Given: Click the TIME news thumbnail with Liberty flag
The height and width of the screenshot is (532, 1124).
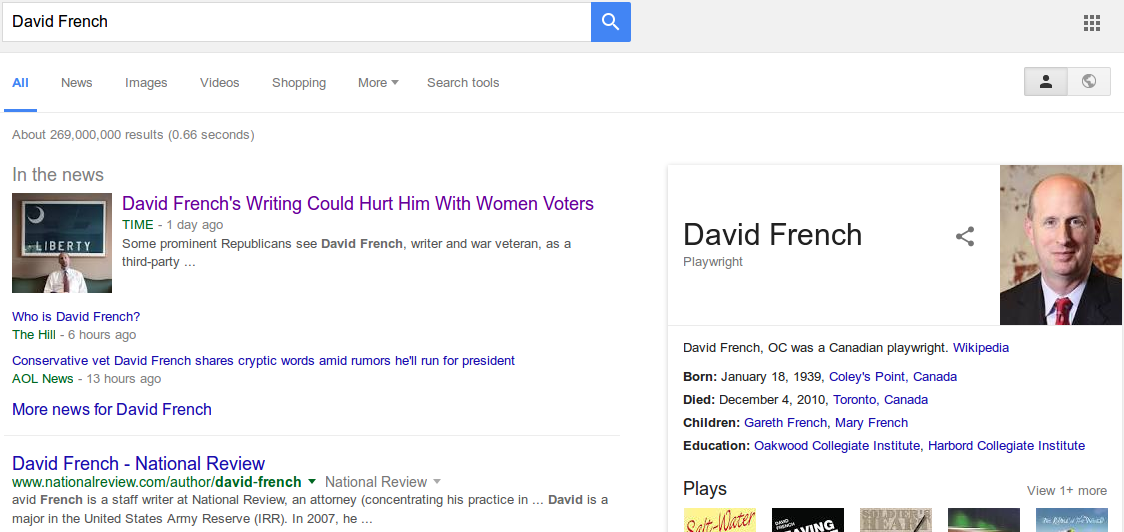Looking at the screenshot, I should 62,243.
